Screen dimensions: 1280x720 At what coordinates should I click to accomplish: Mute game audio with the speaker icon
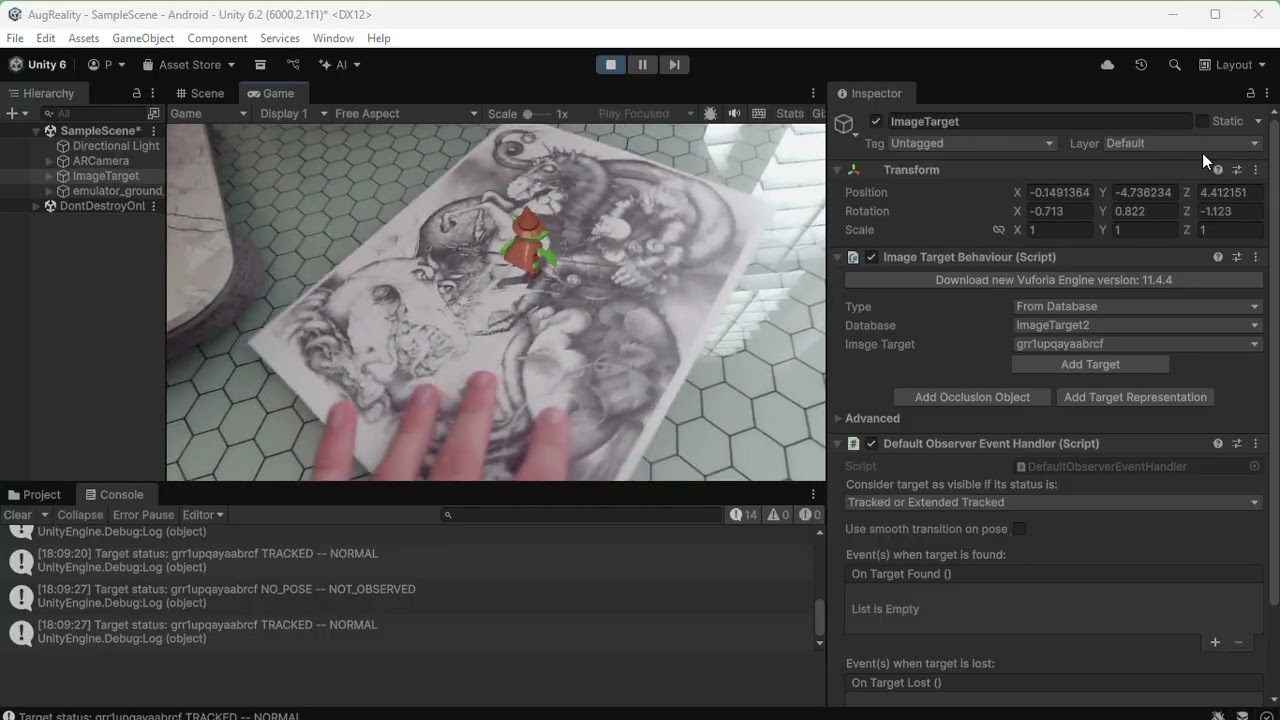tap(734, 114)
